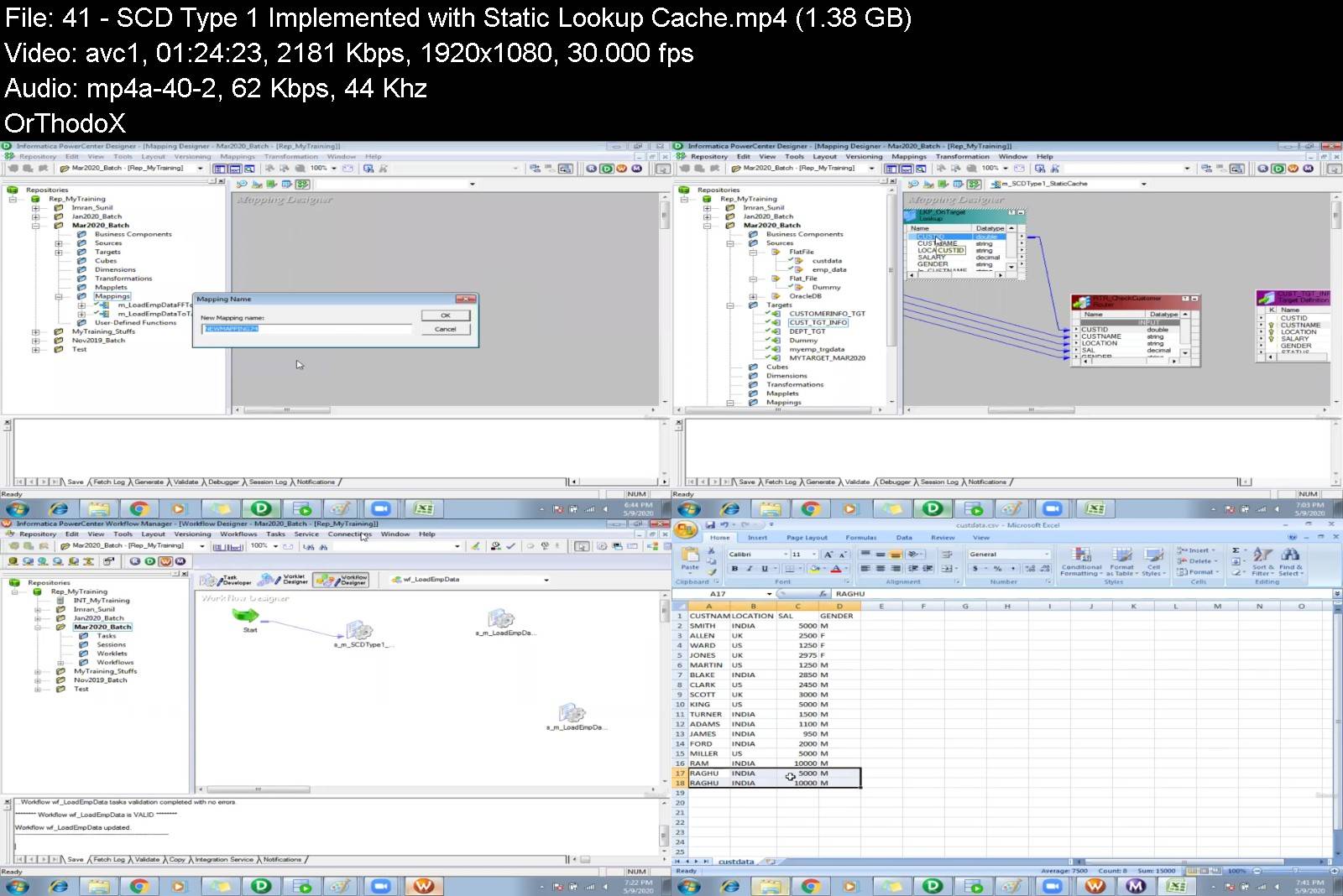Click the Workflow Designer button in Workflow Manager
Image resolution: width=1343 pixels, height=896 pixels.
[341, 580]
